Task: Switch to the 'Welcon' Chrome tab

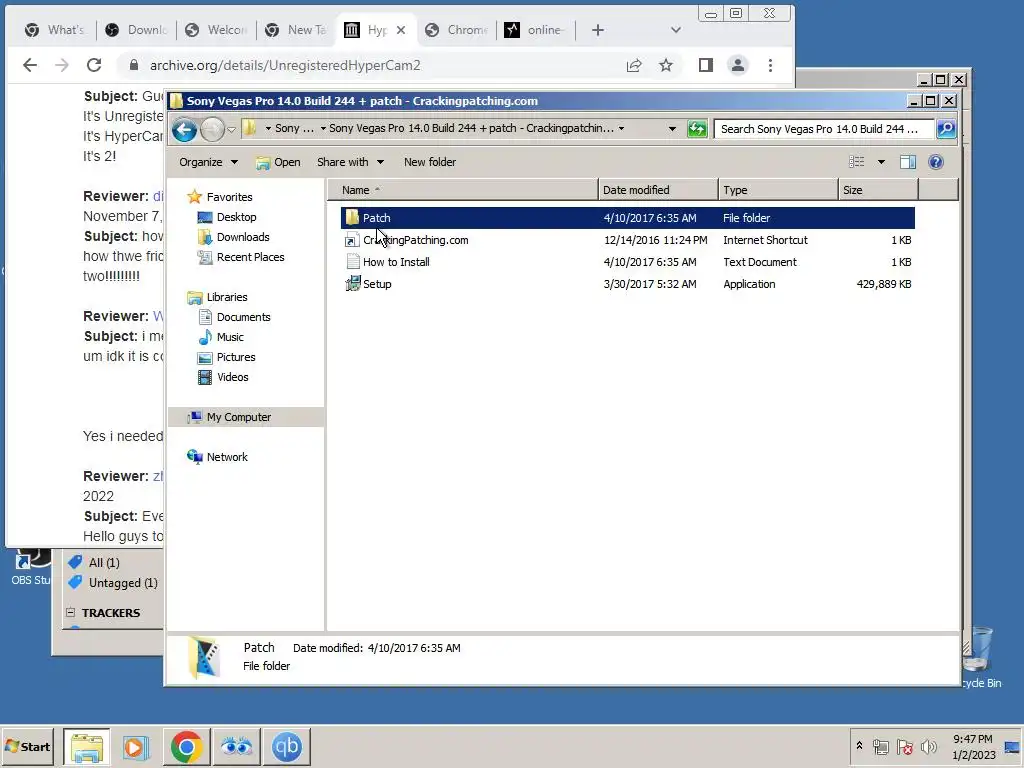Action: [x=216, y=30]
